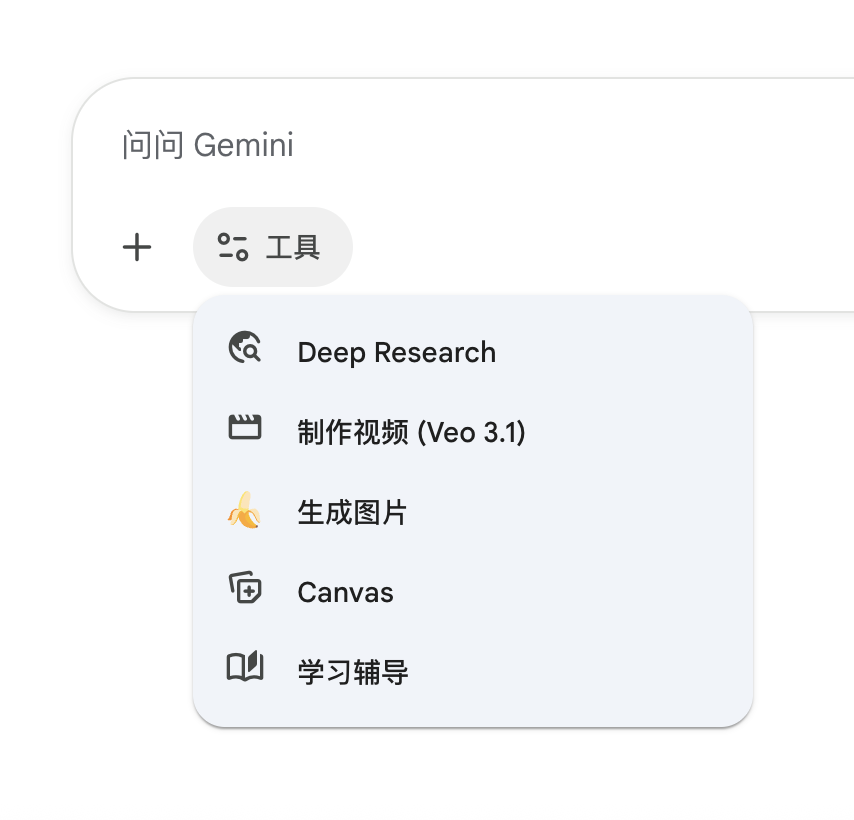Click the sliders icon on the 工具 button
This screenshot has height=820, width=854.
point(233,247)
